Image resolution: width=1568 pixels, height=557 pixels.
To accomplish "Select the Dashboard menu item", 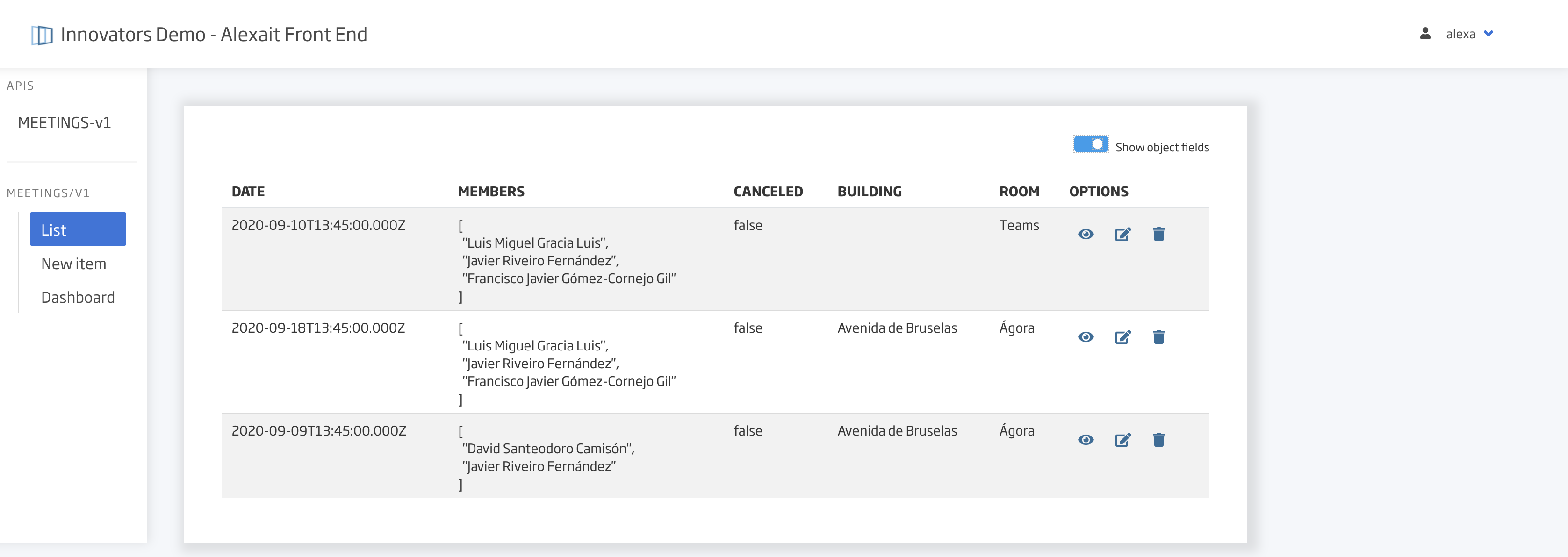I will coord(78,296).
